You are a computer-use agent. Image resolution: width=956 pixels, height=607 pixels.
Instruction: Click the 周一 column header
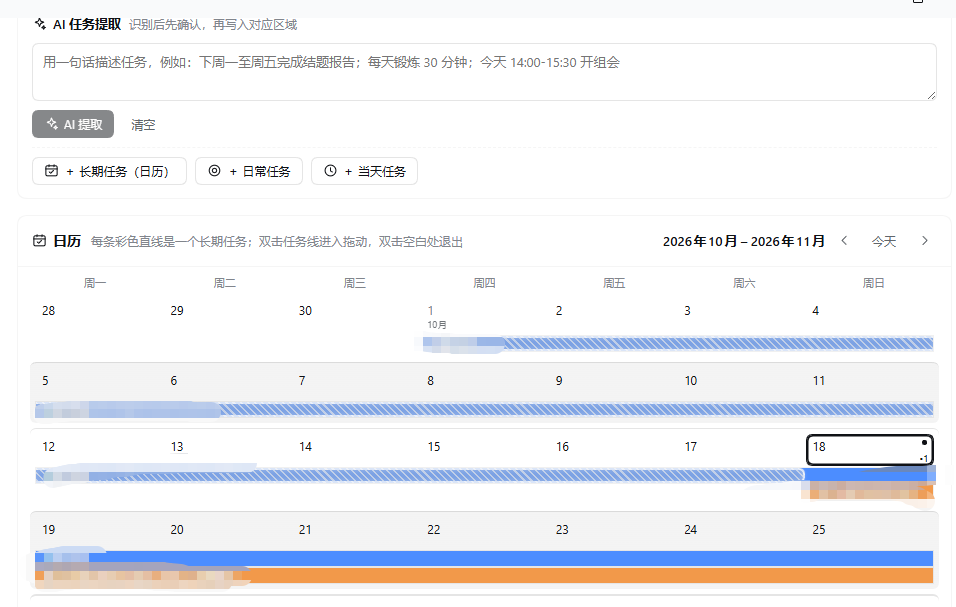pyautogui.click(x=95, y=283)
